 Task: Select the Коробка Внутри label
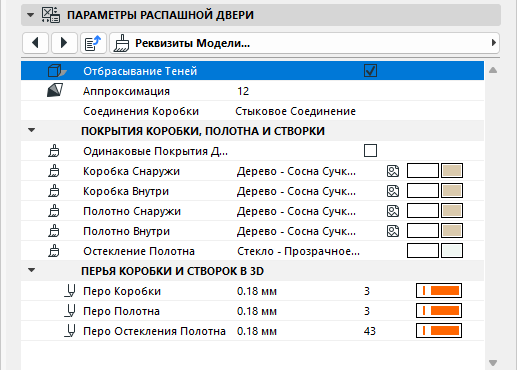[x=126, y=191]
